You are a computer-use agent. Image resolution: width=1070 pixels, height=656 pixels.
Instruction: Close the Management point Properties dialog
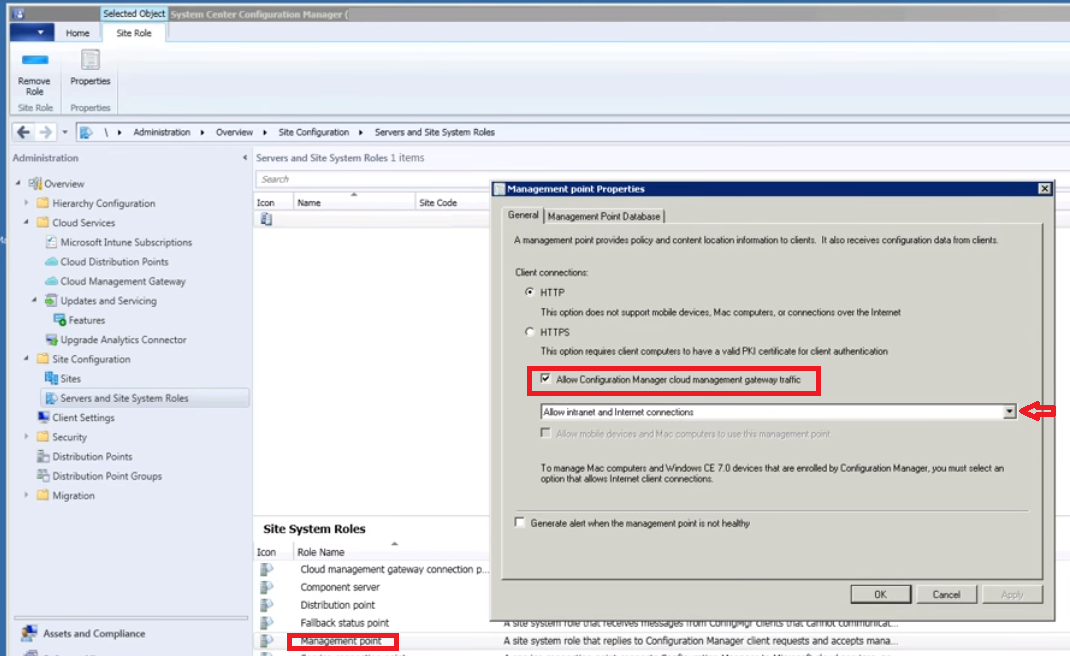(1044, 188)
